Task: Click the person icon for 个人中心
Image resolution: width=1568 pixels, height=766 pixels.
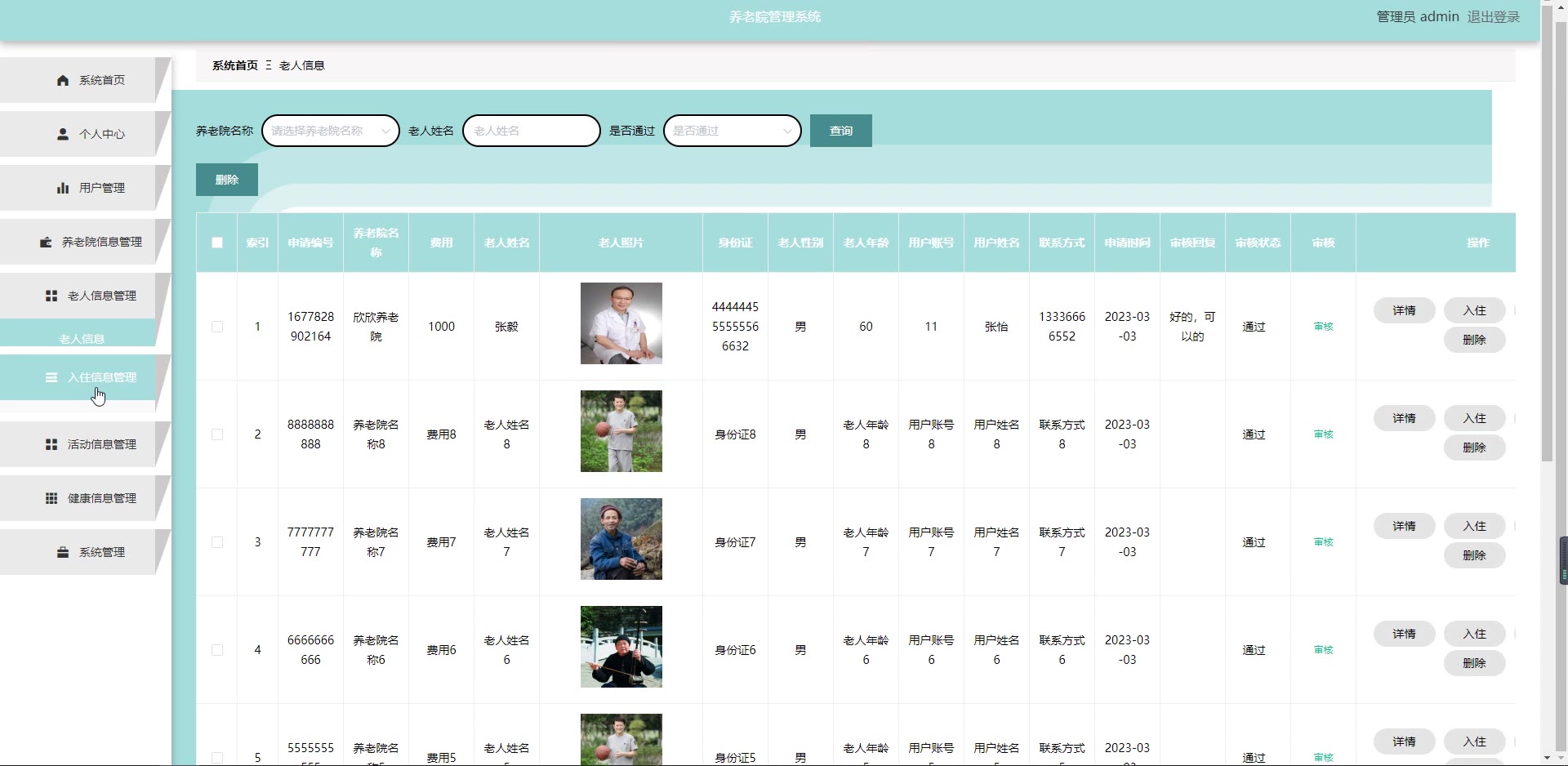Action: (63, 134)
